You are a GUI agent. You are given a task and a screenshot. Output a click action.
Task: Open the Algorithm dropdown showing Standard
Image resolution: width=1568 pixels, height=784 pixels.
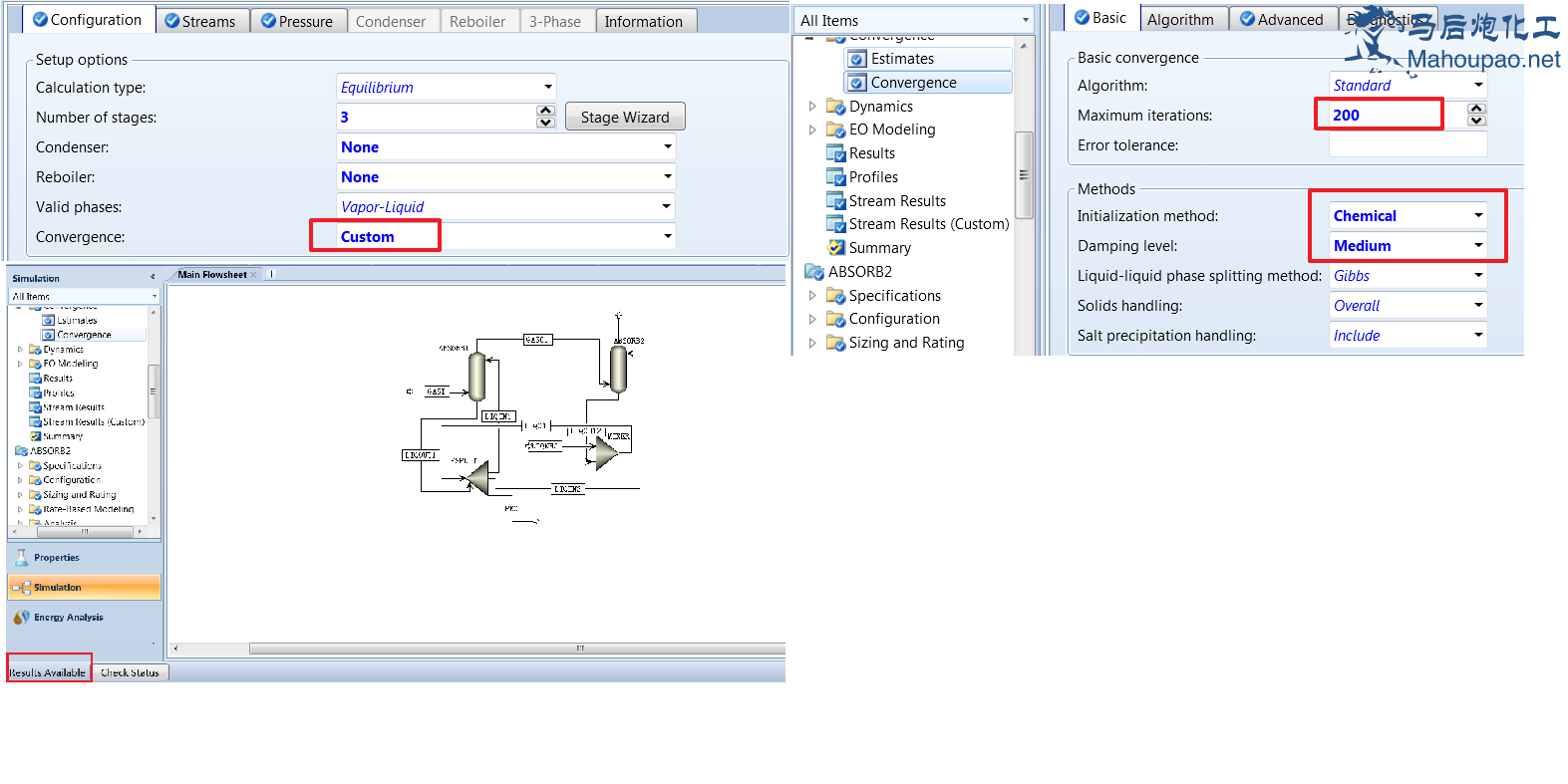[x=1478, y=86]
